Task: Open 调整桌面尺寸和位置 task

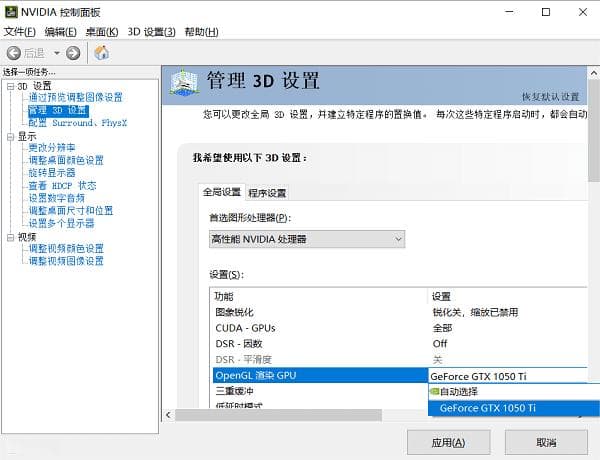Action: coord(71,210)
